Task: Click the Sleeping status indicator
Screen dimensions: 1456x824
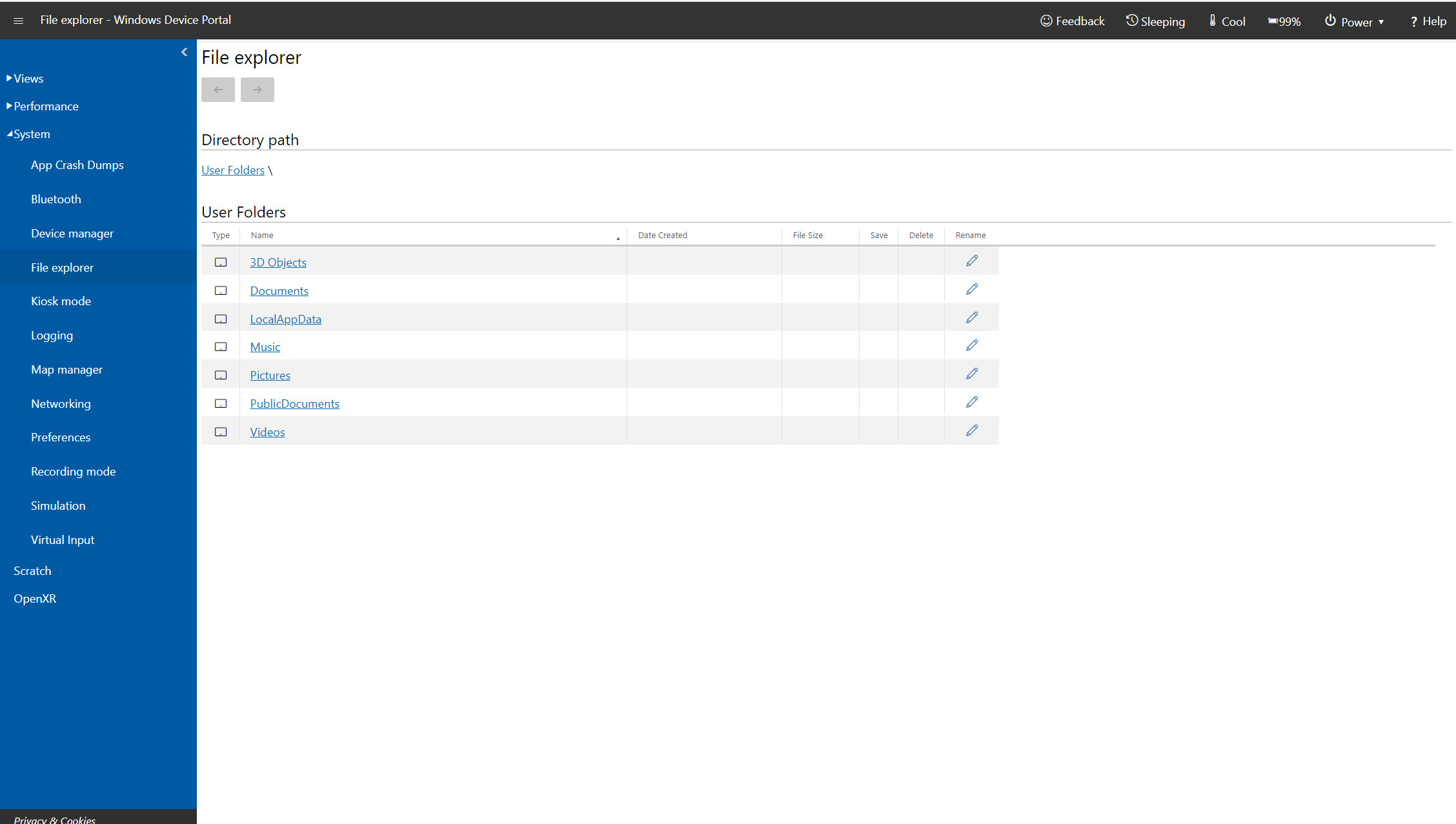Action: click(x=1155, y=20)
